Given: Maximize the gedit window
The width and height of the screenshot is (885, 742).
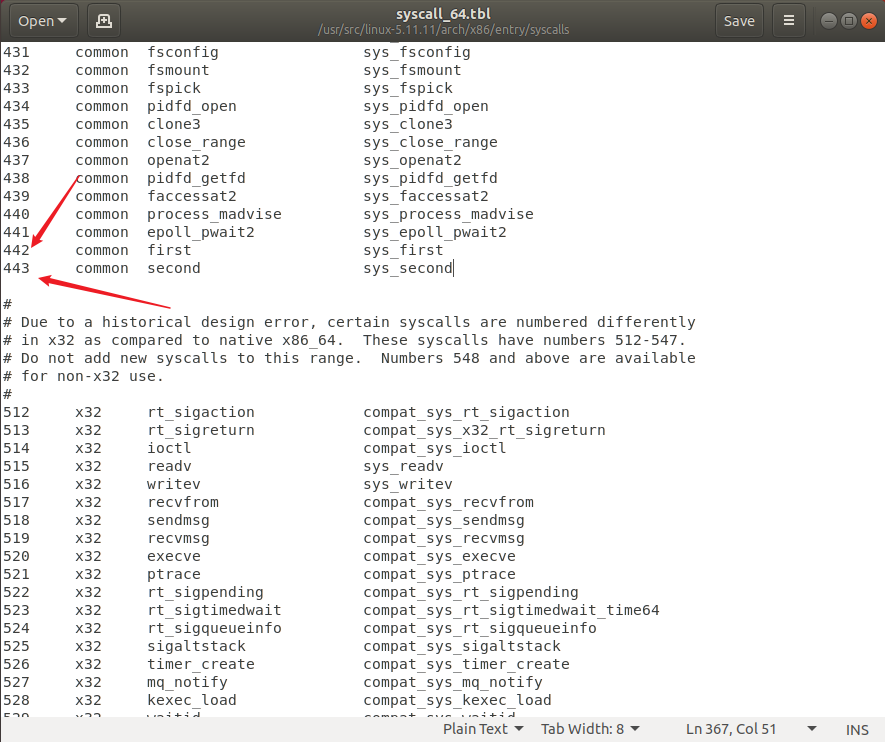Looking at the screenshot, I should coord(848,21).
